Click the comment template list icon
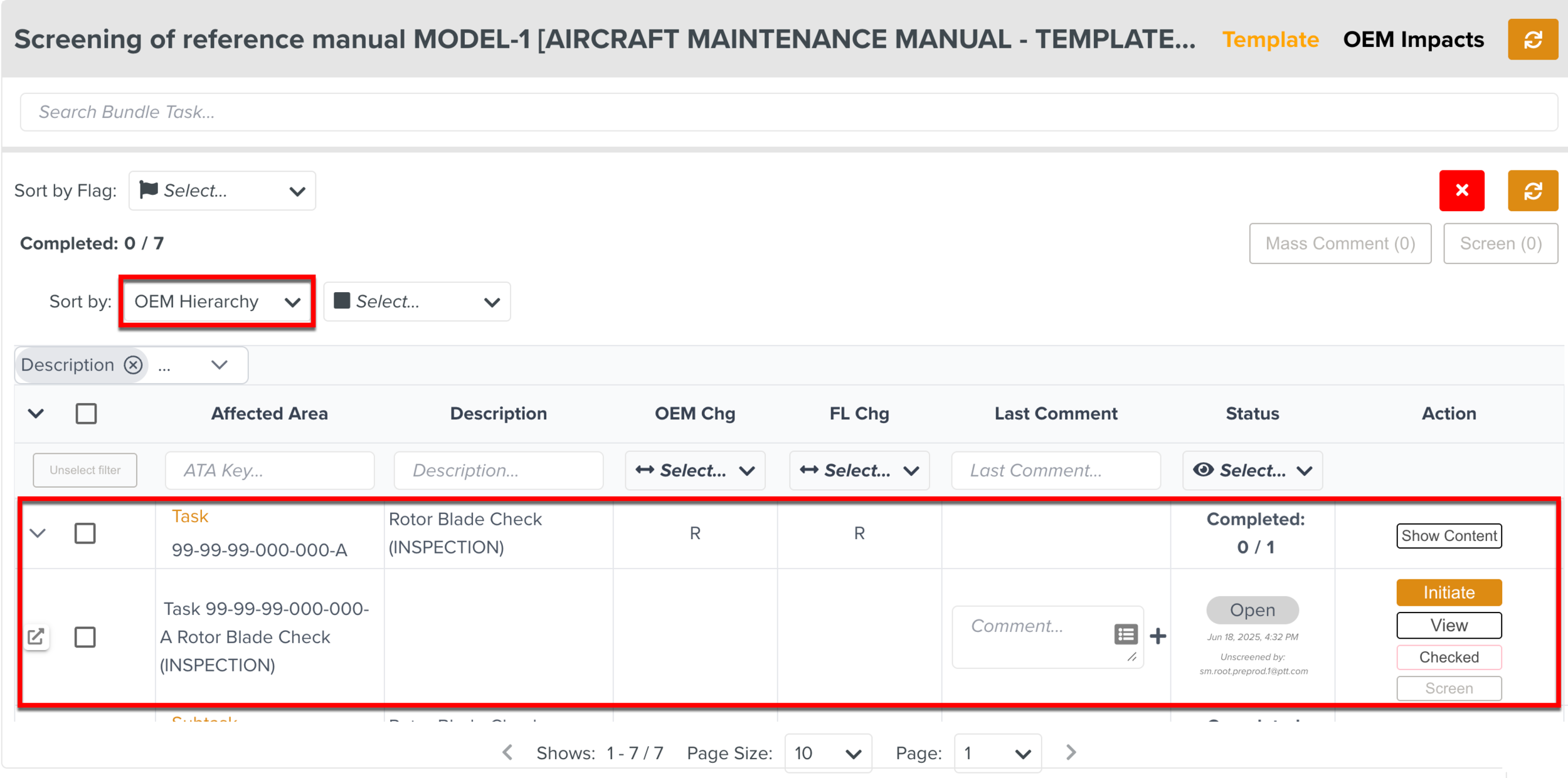The width and height of the screenshot is (1568, 778). click(1126, 634)
